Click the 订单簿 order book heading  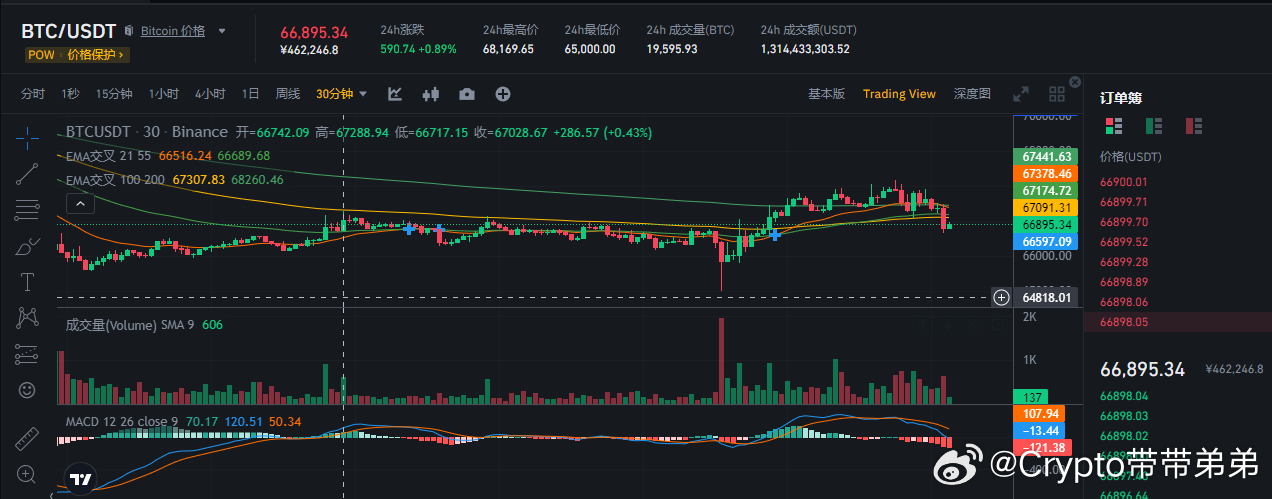(x=1121, y=98)
